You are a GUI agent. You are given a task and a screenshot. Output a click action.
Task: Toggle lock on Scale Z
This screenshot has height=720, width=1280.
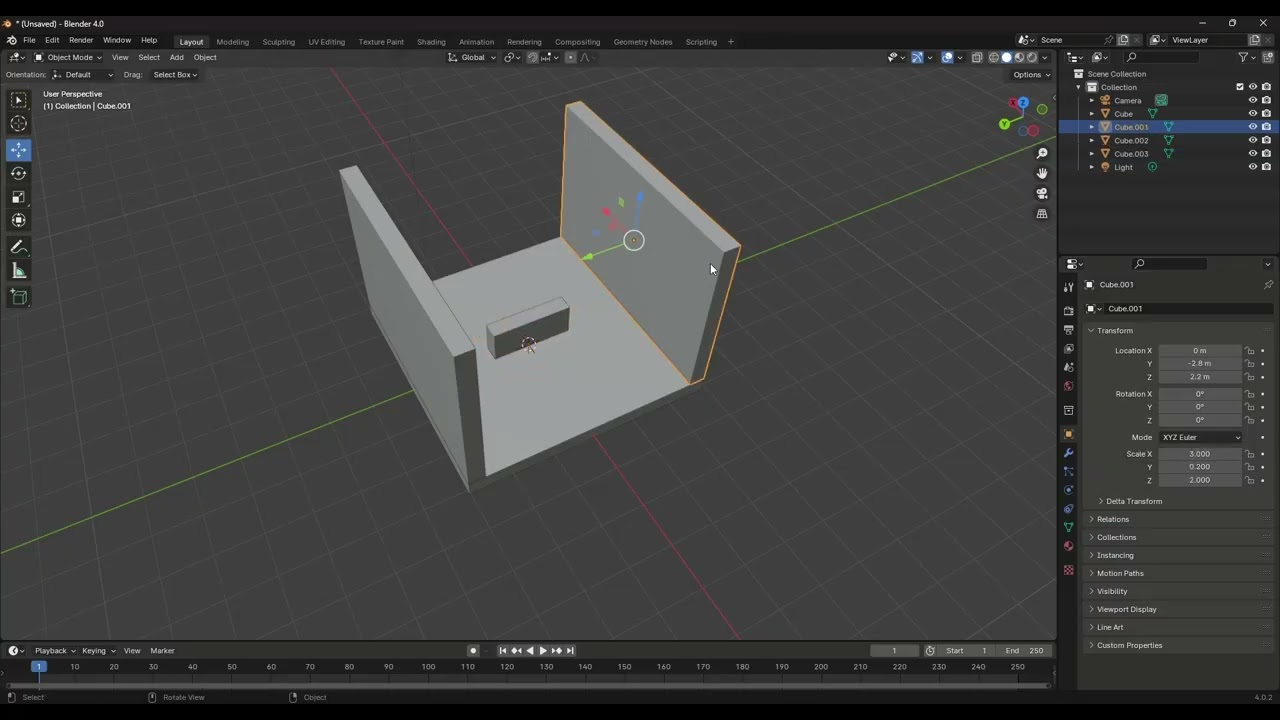coord(1250,480)
